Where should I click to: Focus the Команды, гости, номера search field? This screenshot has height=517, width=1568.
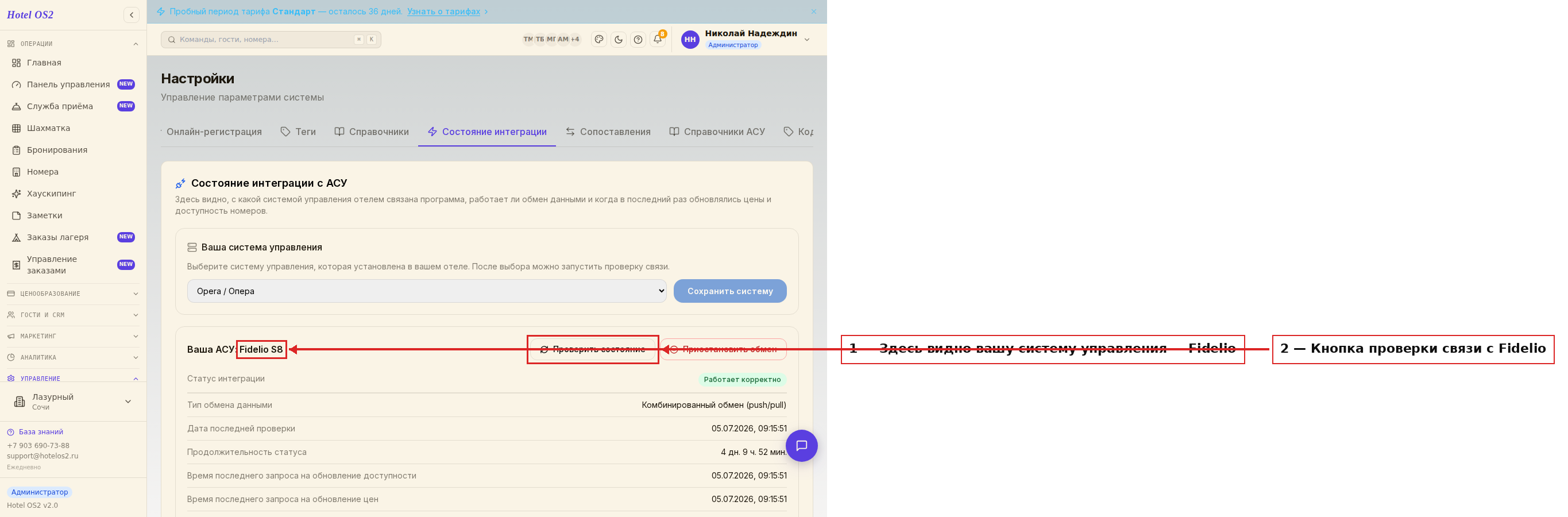coord(271,40)
